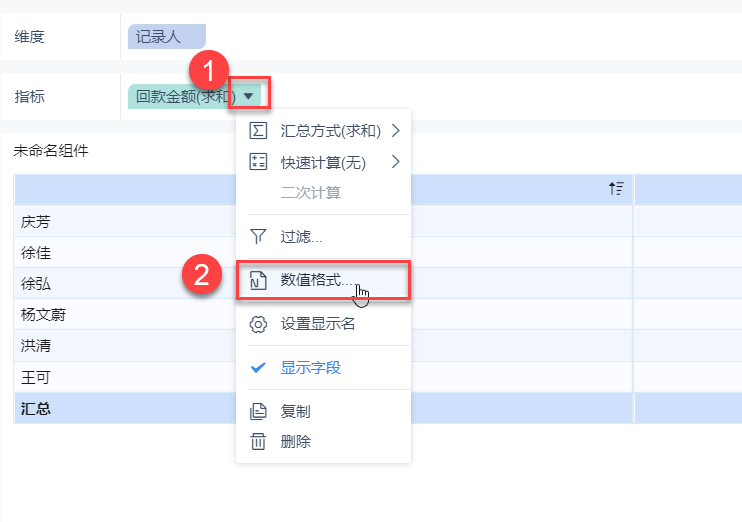Click the trash icon beside 删除
742x522 pixels.
[258, 441]
